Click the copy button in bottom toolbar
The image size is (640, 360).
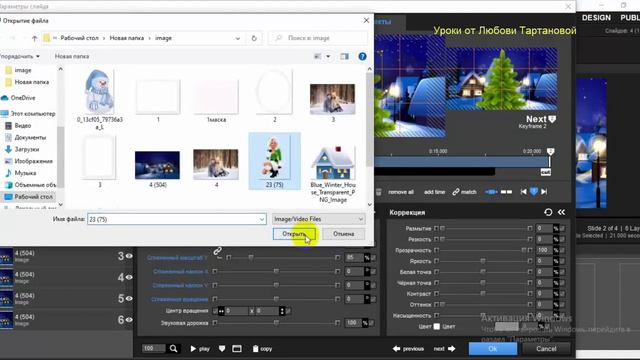click(x=262, y=349)
